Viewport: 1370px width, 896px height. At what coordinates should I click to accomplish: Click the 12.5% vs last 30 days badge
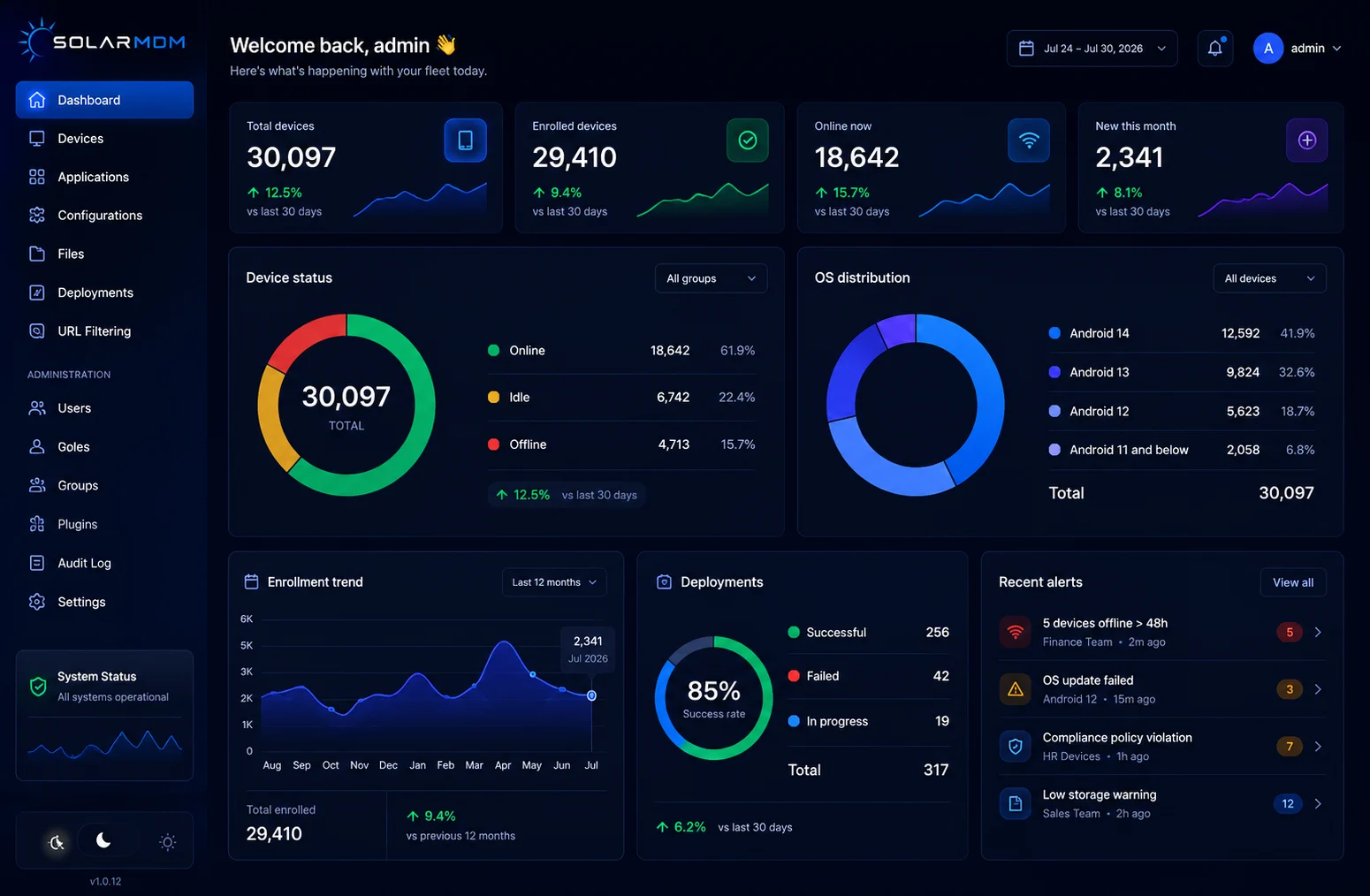[x=567, y=495]
